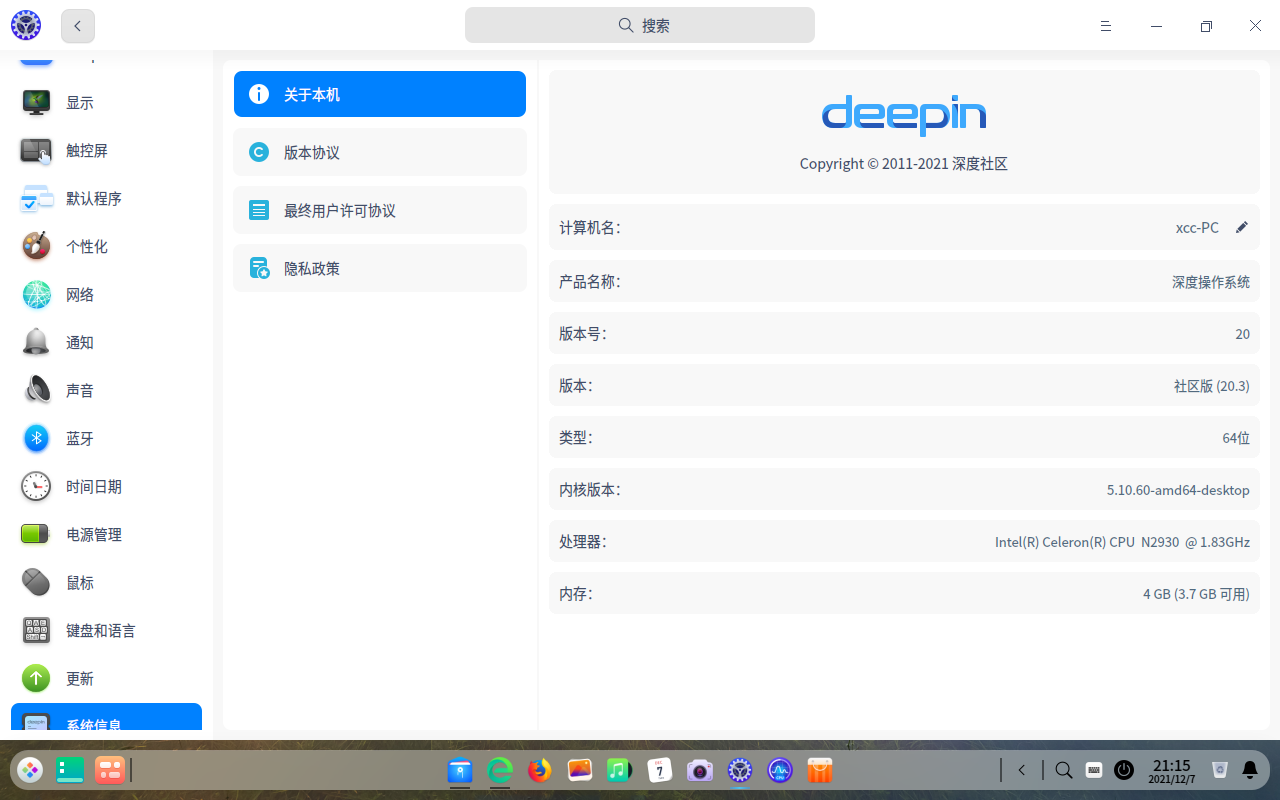This screenshot has height=800, width=1280.
Task: Open 显示 display settings in sidebar
Action: pos(80,102)
